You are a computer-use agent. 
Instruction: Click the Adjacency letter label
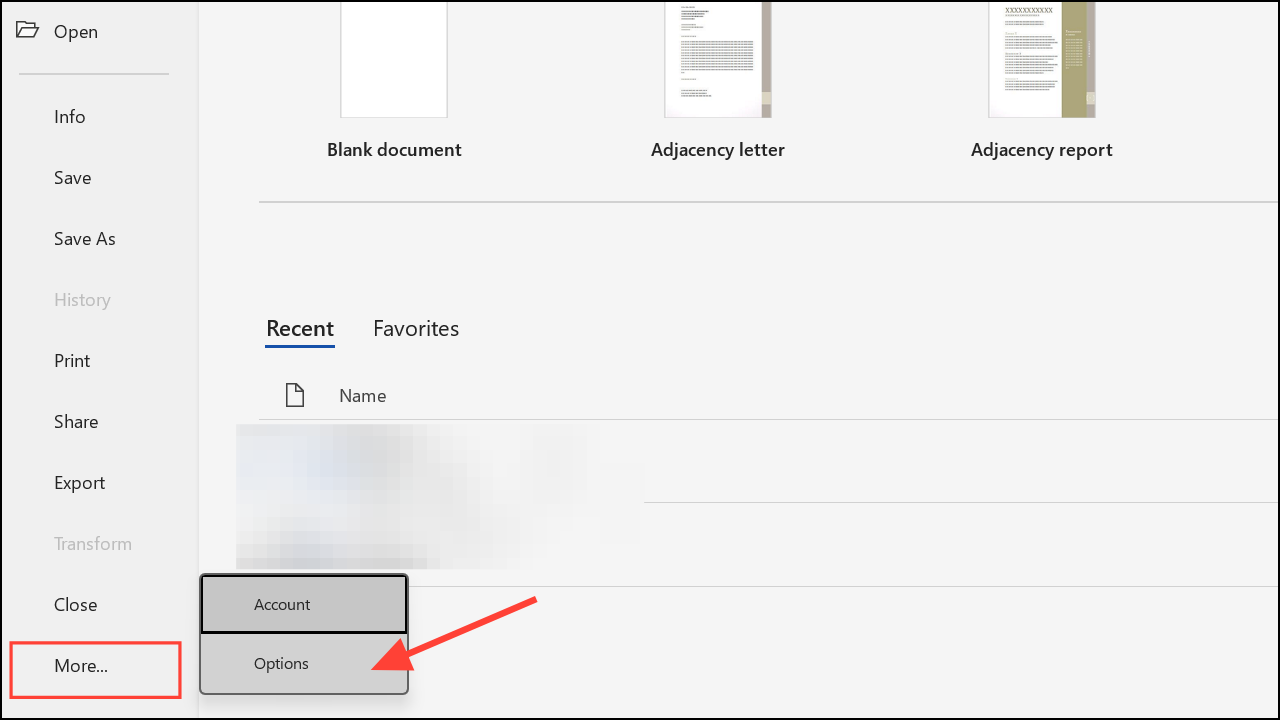tap(718, 150)
